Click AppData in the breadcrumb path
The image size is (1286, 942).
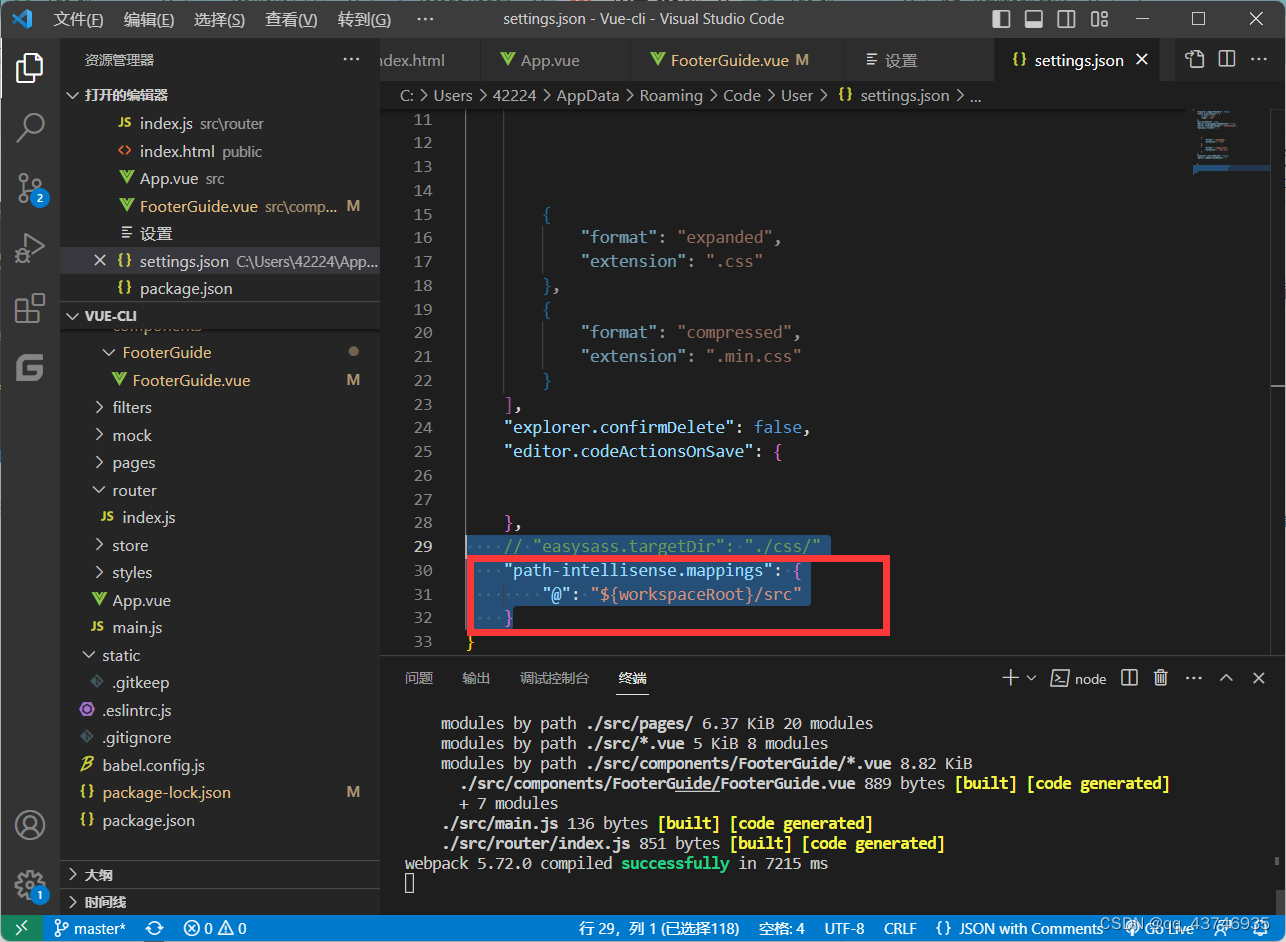click(588, 95)
